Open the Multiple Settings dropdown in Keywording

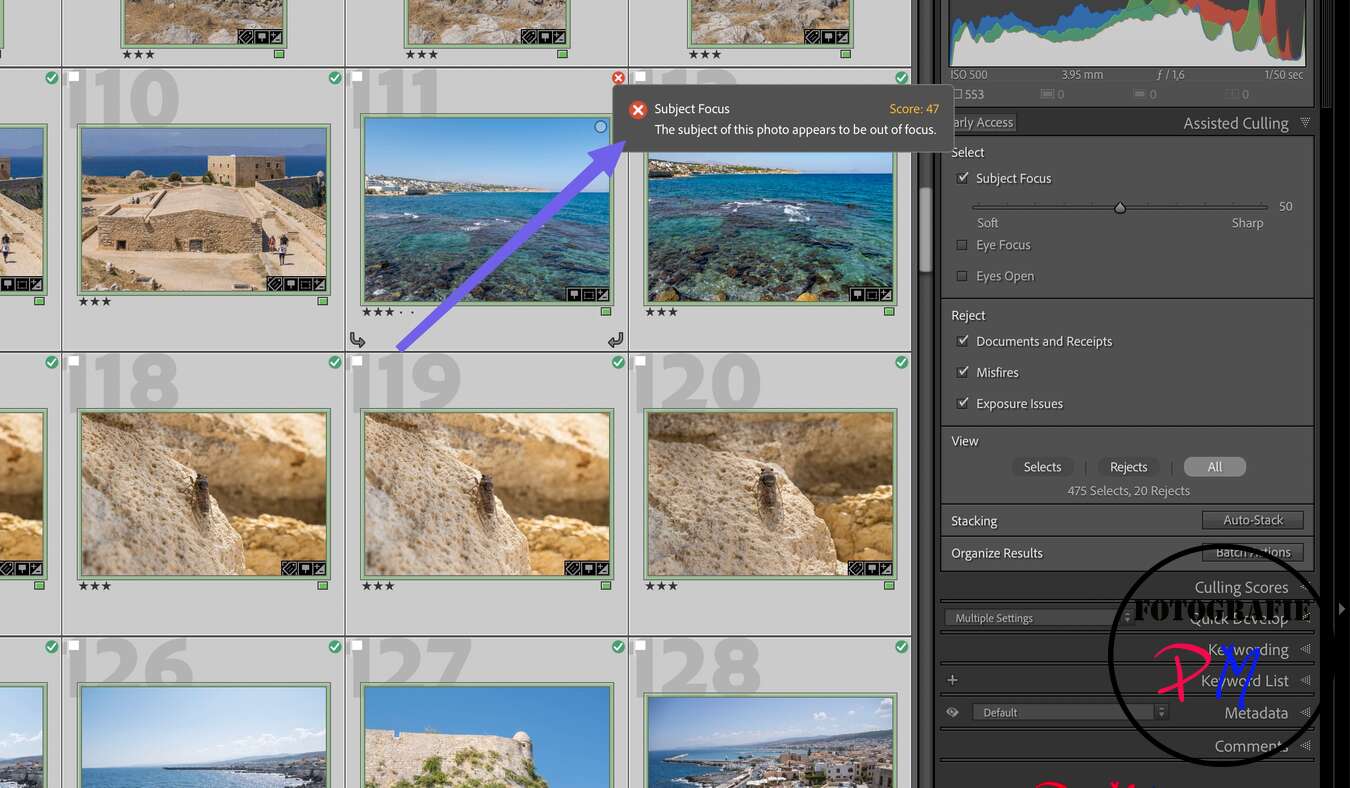click(x=1126, y=617)
